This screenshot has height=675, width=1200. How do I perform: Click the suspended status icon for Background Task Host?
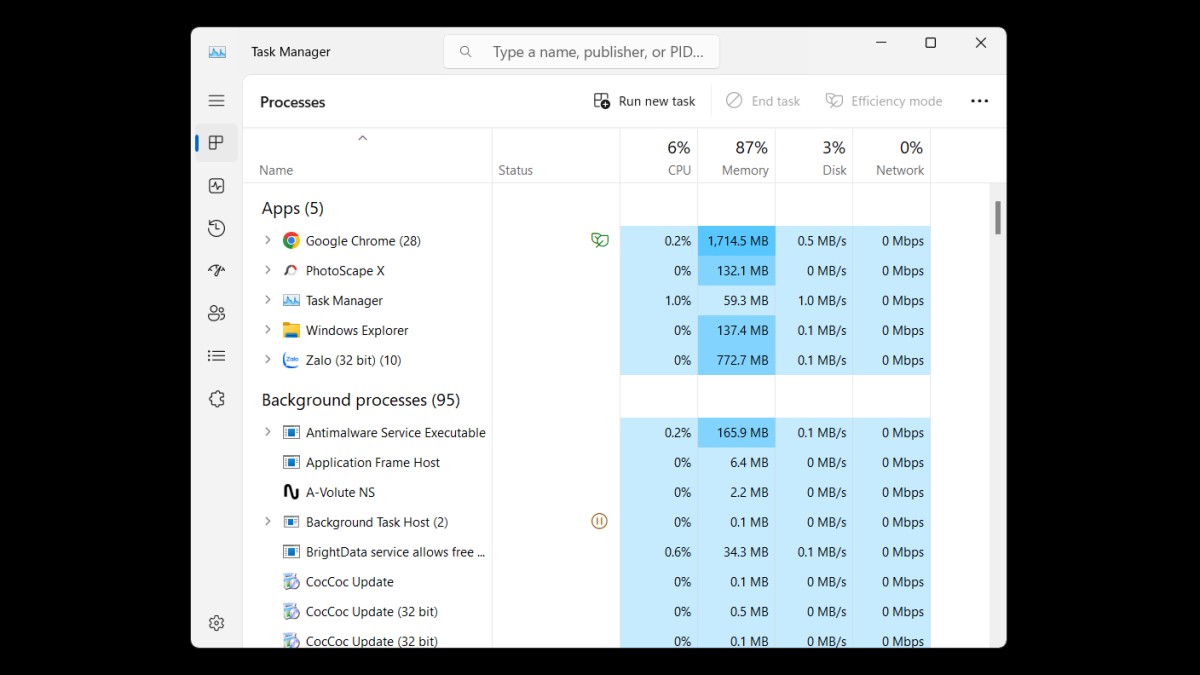coord(599,521)
